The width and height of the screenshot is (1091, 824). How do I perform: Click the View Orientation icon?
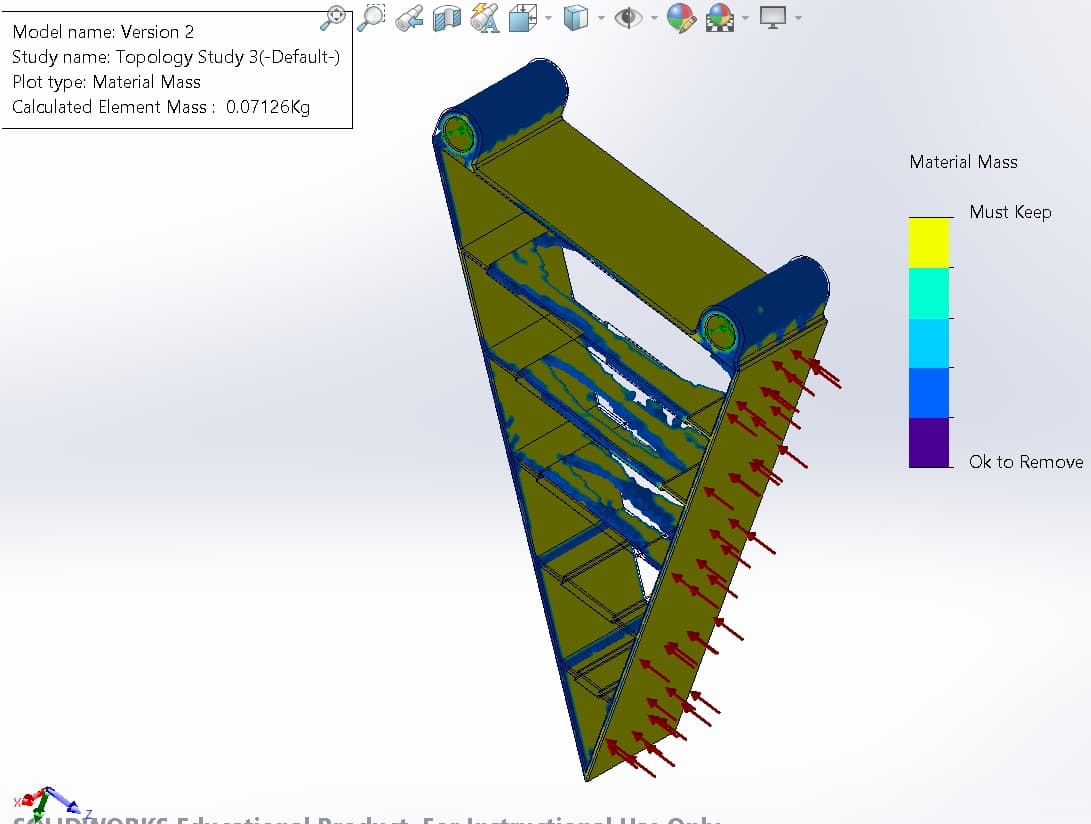[523, 17]
